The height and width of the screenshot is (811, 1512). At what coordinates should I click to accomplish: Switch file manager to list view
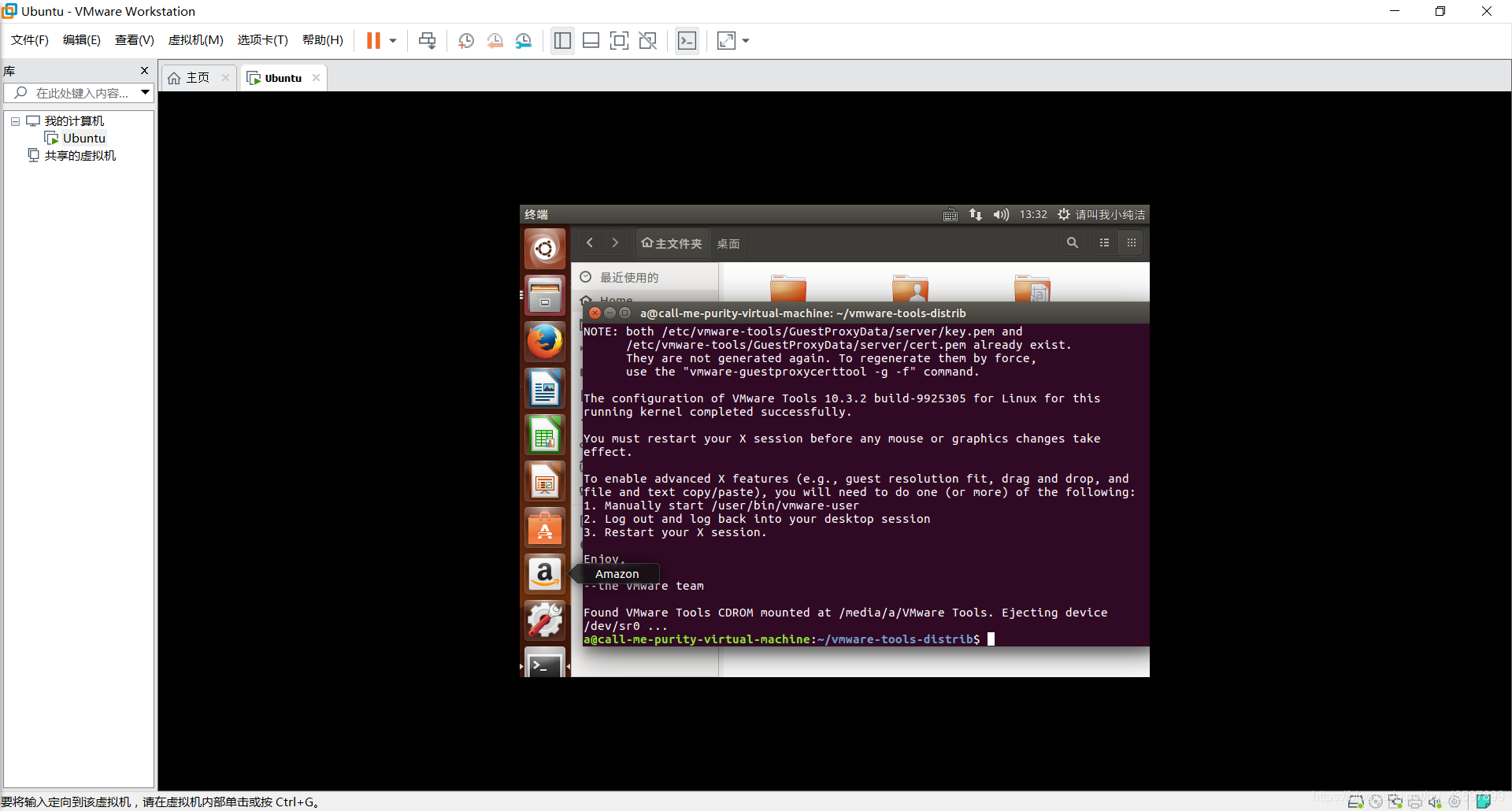click(1105, 243)
